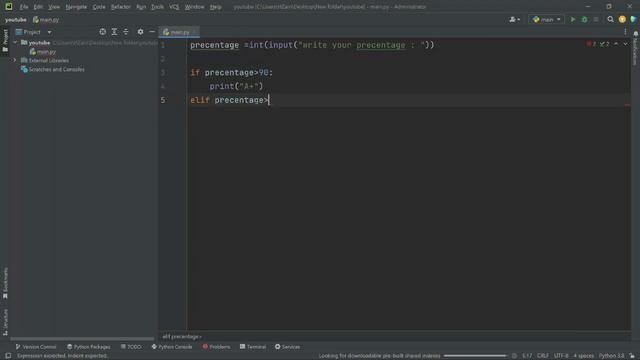Open the Navigate menu
The image size is (640, 360).
(x=76, y=7)
